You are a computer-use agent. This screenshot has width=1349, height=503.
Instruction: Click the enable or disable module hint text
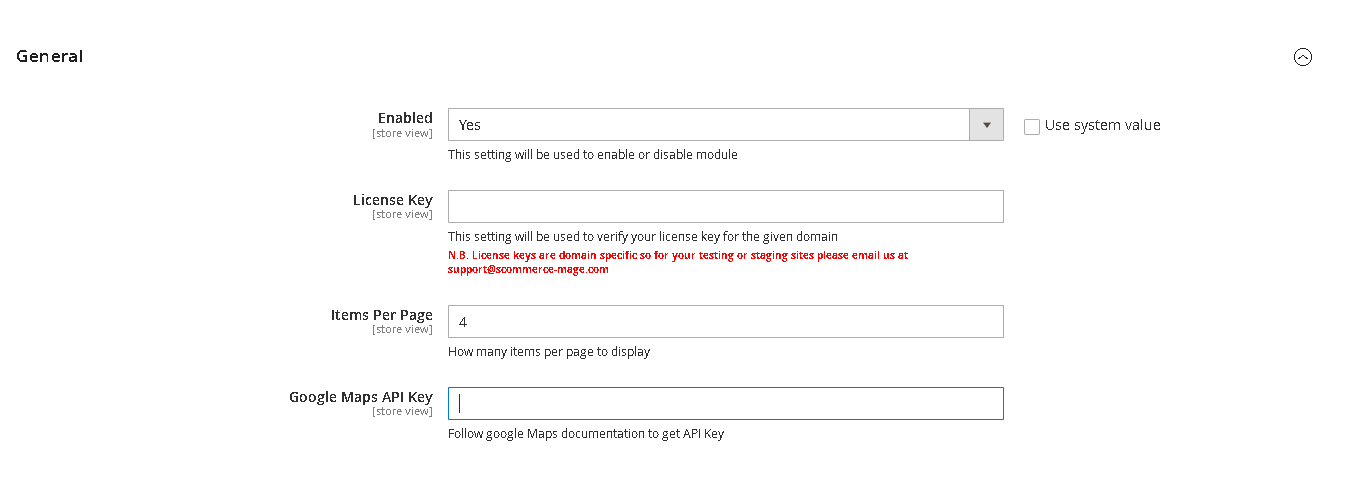click(x=592, y=155)
